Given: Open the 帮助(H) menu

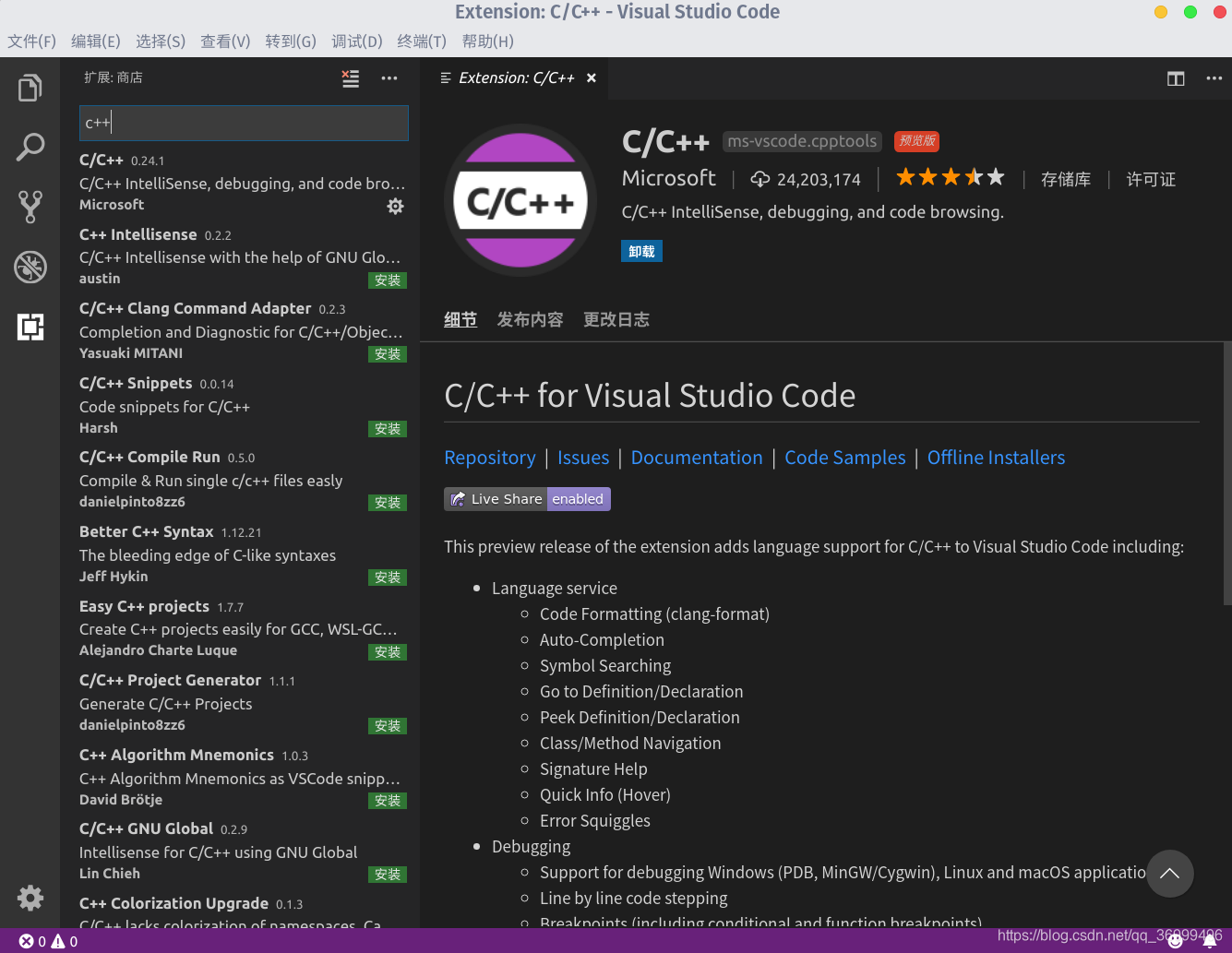Looking at the screenshot, I should pyautogui.click(x=488, y=42).
